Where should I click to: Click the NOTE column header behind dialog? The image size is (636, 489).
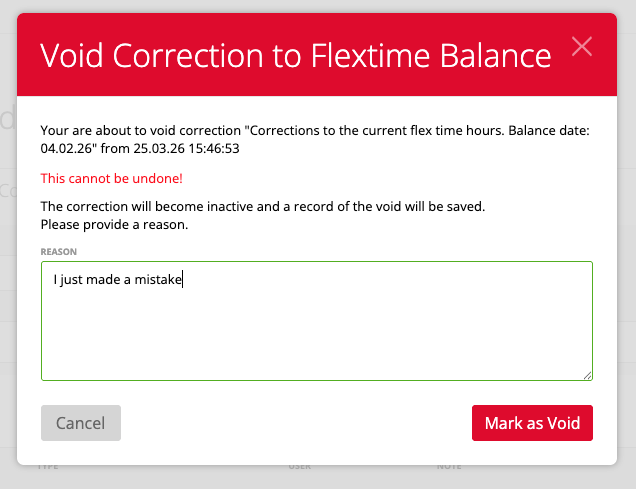click(x=449, y=466)
